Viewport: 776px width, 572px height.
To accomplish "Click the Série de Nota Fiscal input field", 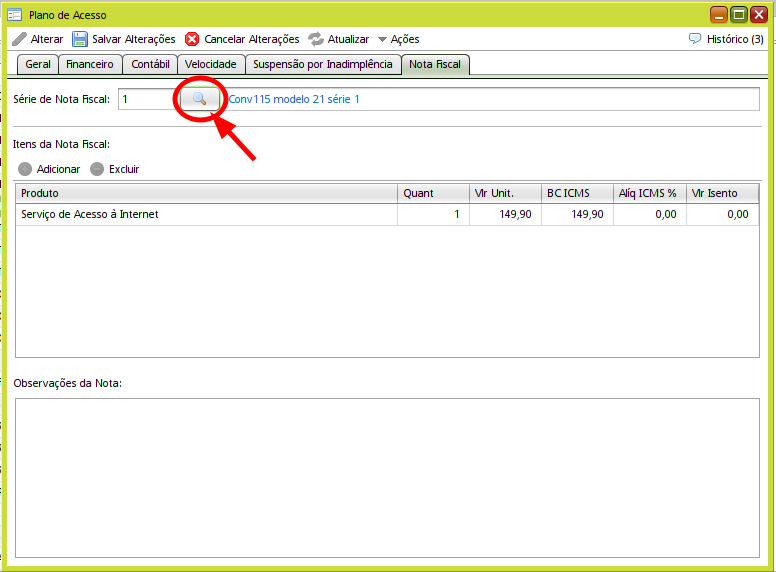I will (147, 100).
